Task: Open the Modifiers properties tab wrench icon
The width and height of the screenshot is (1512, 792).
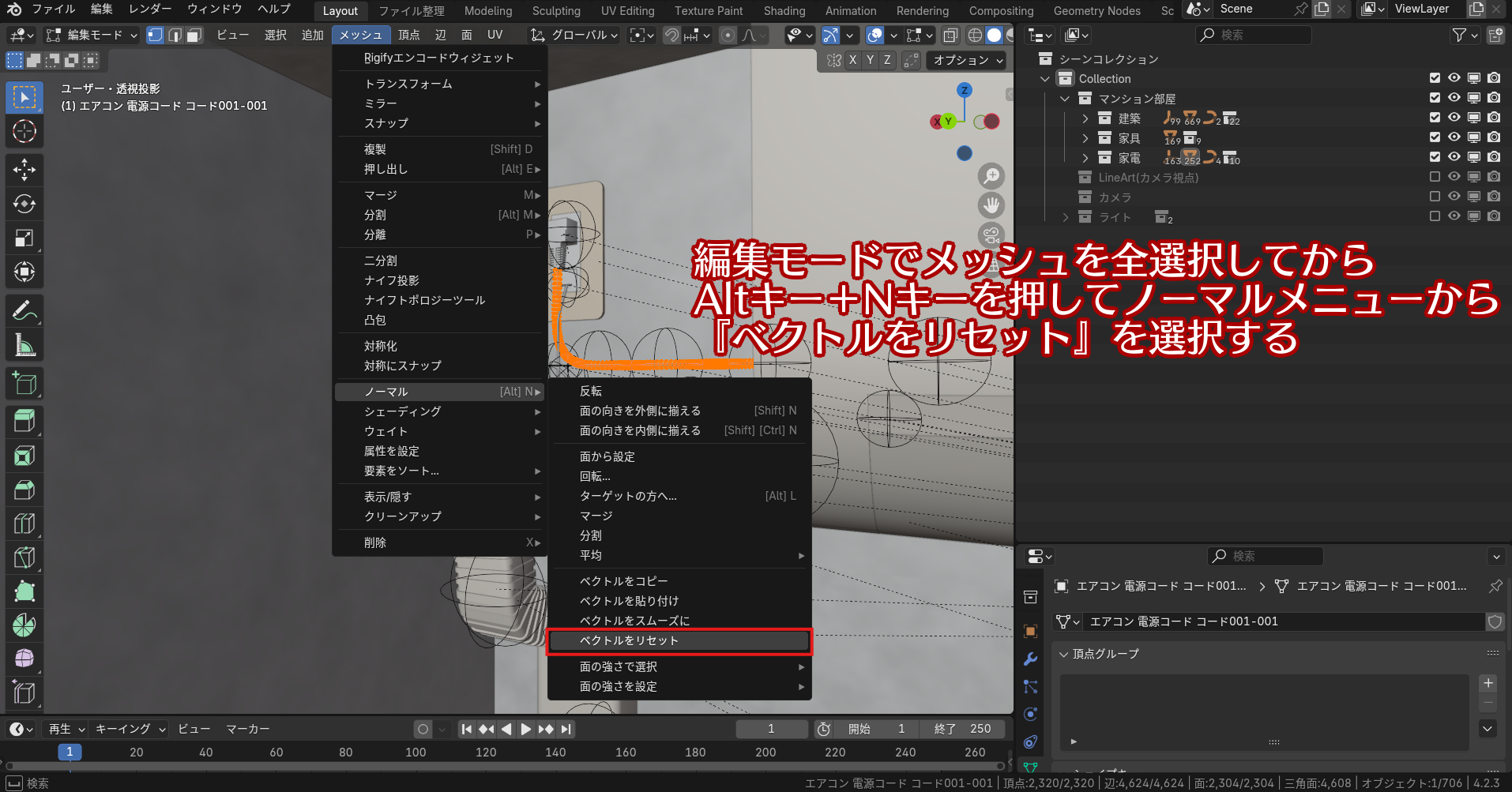Action: point(1030,659)
